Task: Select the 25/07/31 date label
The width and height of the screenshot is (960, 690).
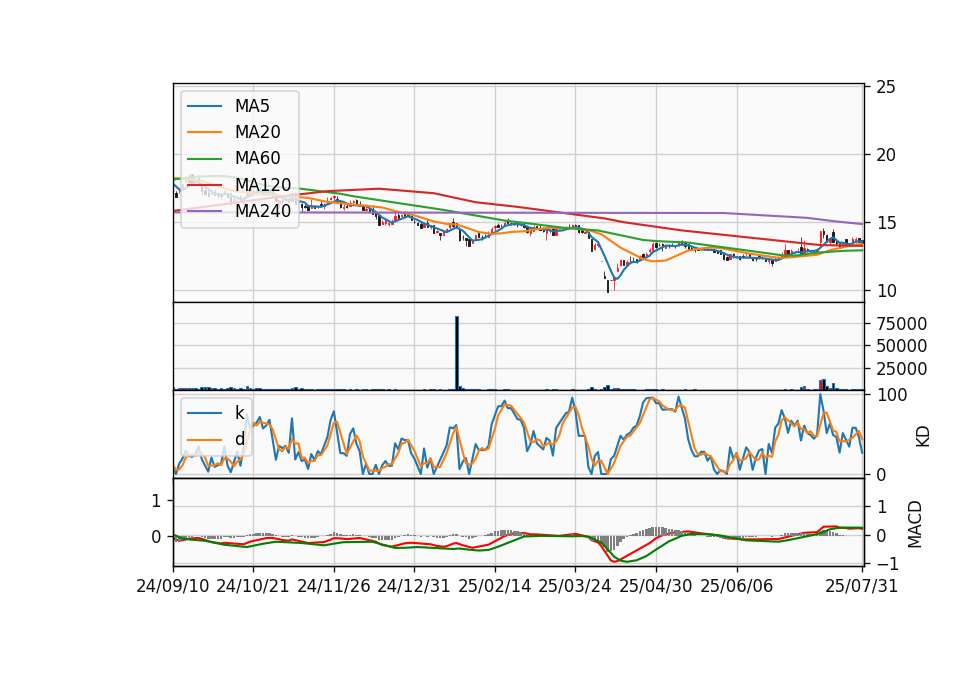Action: click(861, 586)
